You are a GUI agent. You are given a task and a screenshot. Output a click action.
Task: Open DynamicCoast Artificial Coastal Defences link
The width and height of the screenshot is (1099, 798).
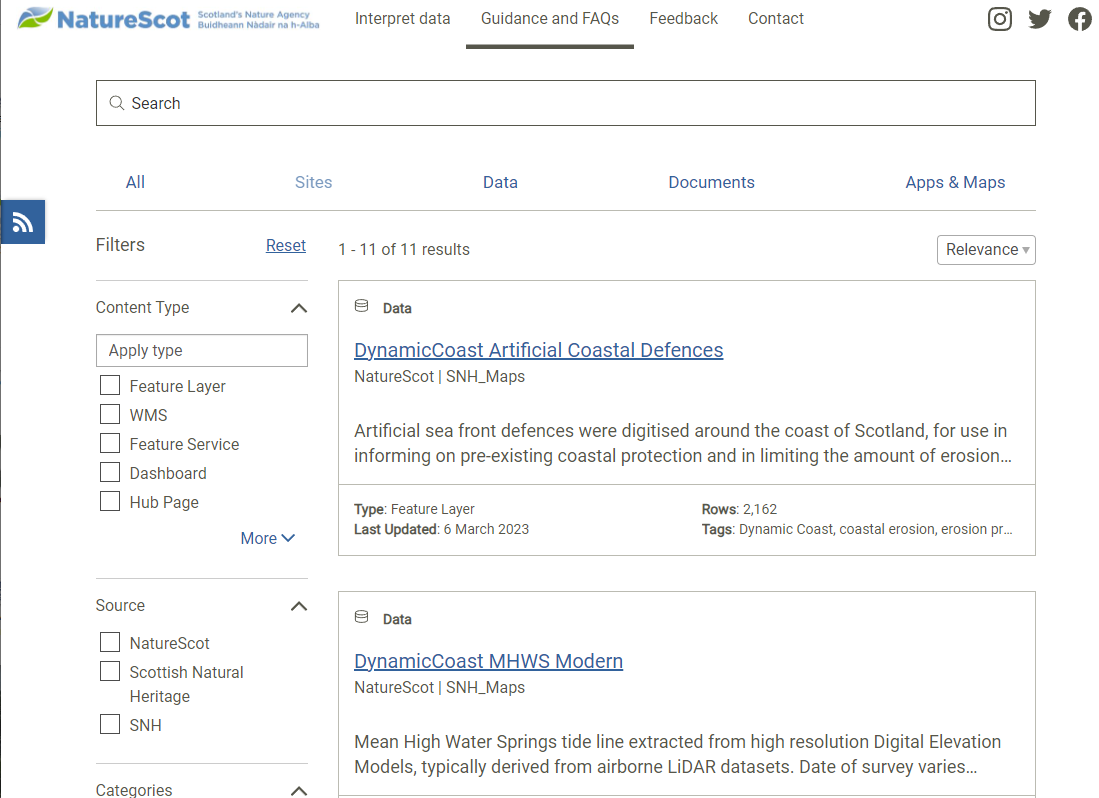point(538,350)
